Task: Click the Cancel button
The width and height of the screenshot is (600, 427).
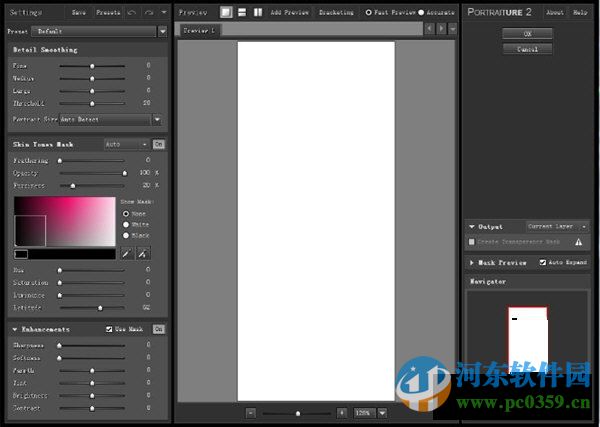Action: (527, 49)
